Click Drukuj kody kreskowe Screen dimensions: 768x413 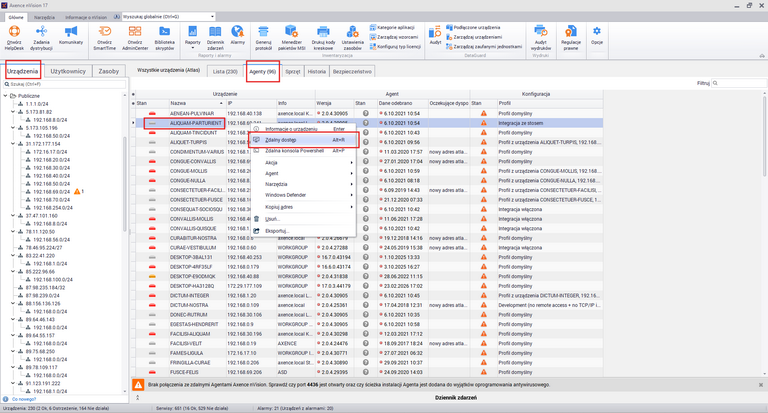tap(323, 38)
